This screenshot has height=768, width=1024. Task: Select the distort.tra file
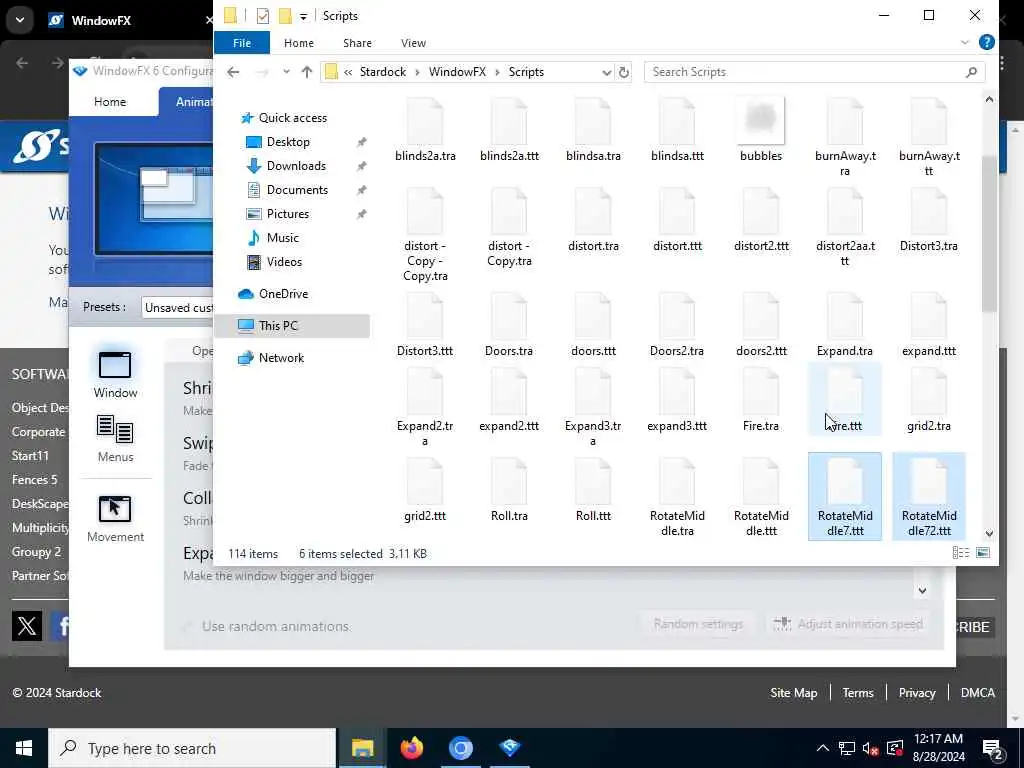coord(593,220)
